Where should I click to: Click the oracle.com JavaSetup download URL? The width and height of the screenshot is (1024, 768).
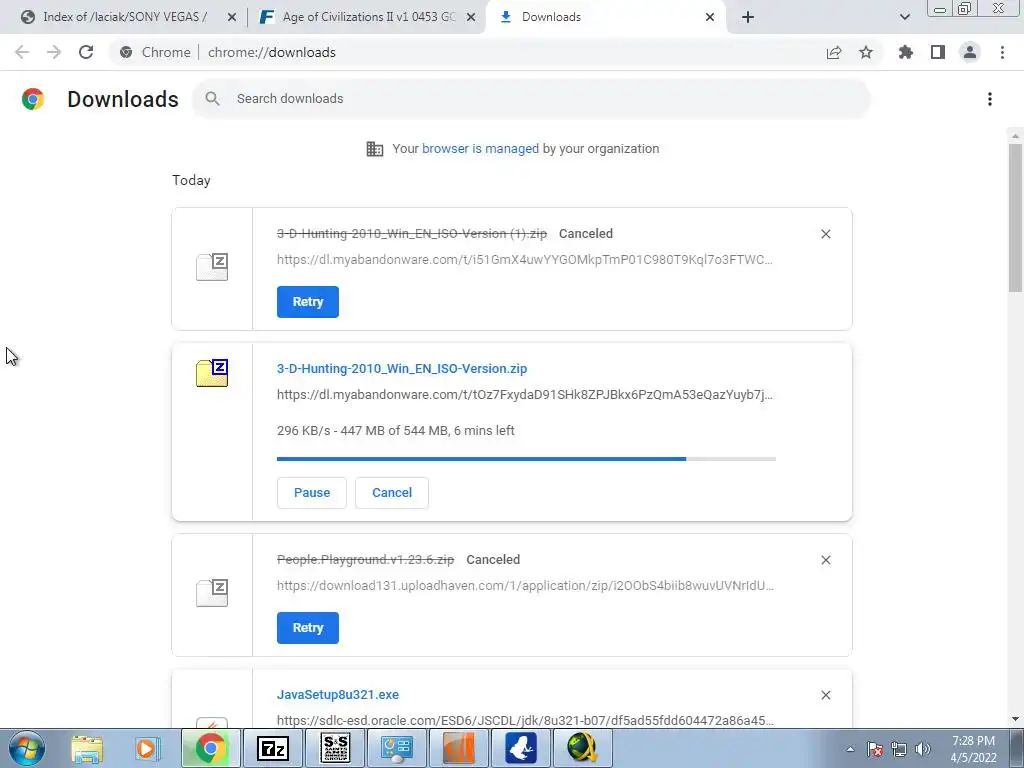click(x=525, y=720)
